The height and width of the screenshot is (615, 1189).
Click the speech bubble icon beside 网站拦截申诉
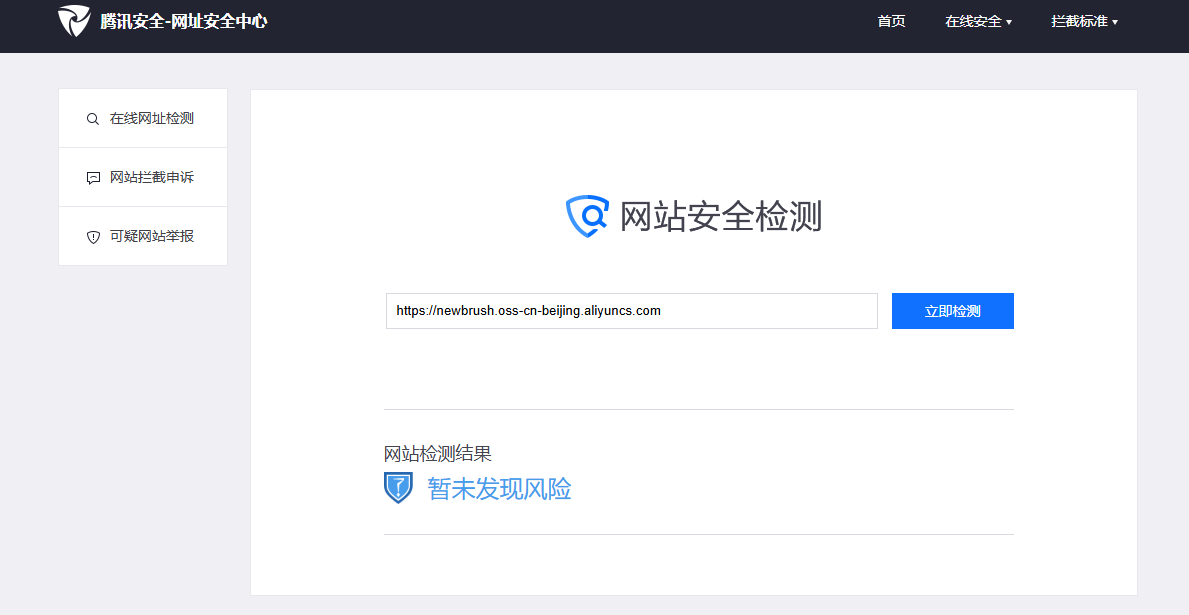pos(93,178)
